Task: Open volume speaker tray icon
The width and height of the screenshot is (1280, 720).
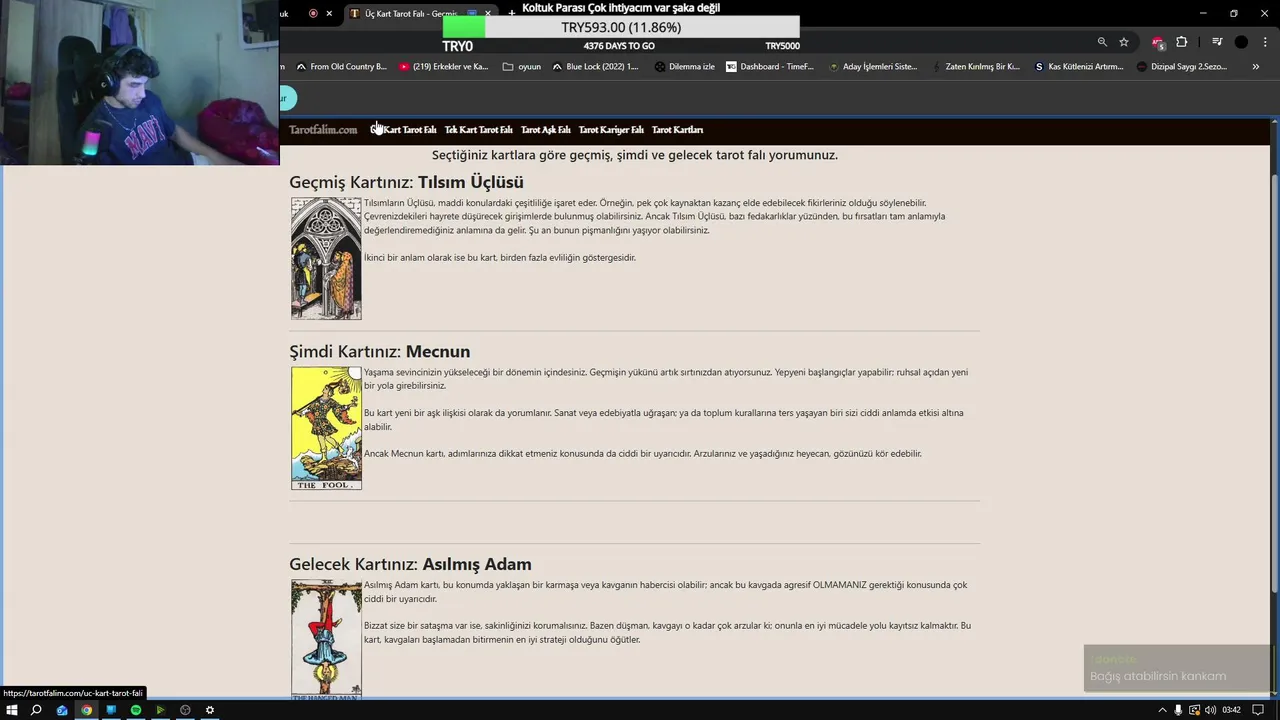Action: click(x=1210, y=710)
